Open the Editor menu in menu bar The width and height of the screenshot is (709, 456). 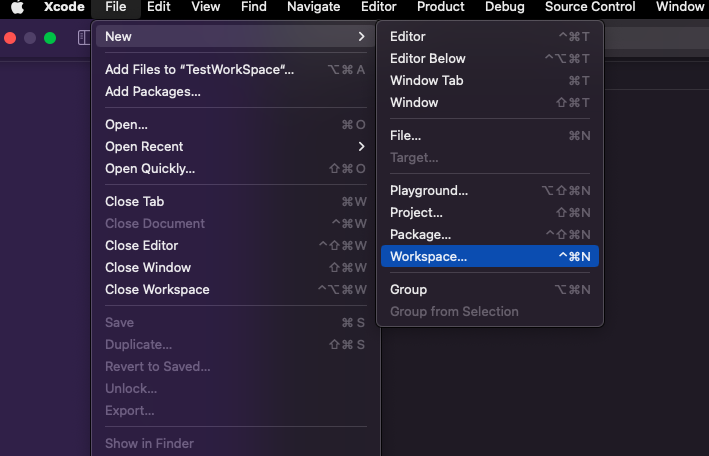click(378, 7)
